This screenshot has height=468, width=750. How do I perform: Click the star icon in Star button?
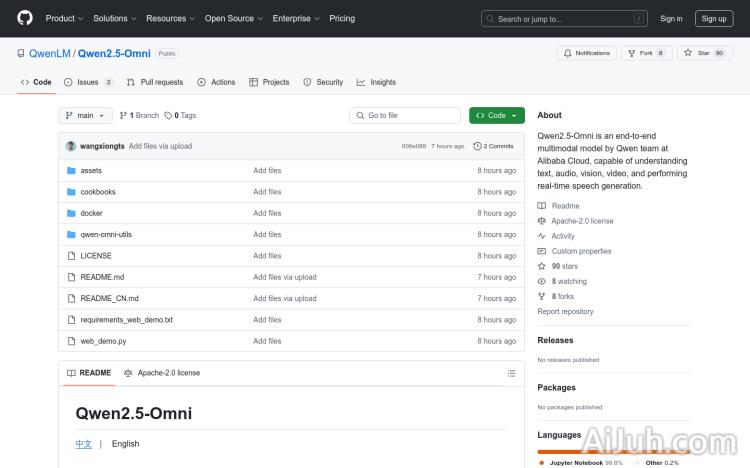click(688, 53)
